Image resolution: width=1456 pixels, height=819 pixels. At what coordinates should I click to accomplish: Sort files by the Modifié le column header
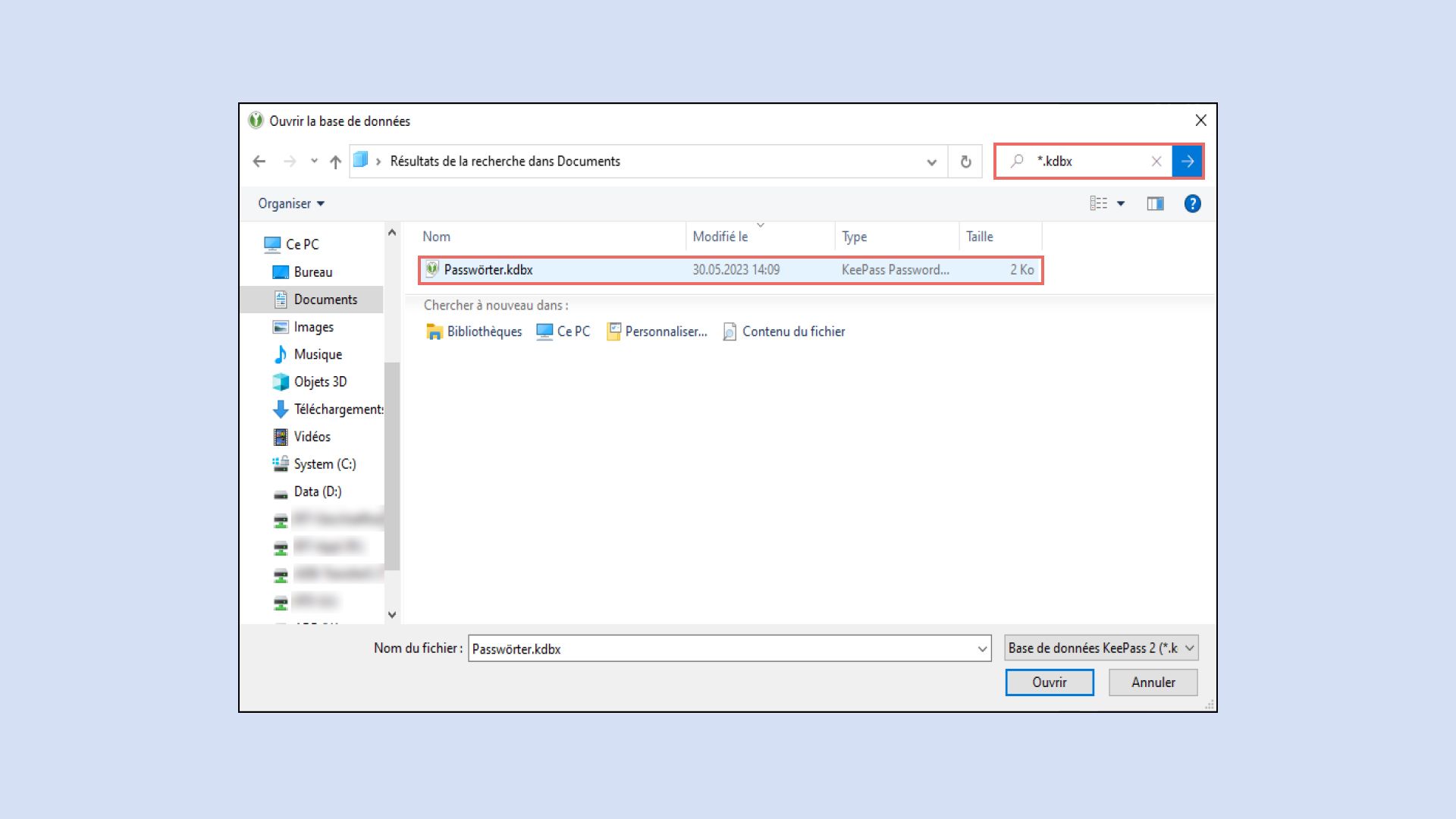[721, 237]
